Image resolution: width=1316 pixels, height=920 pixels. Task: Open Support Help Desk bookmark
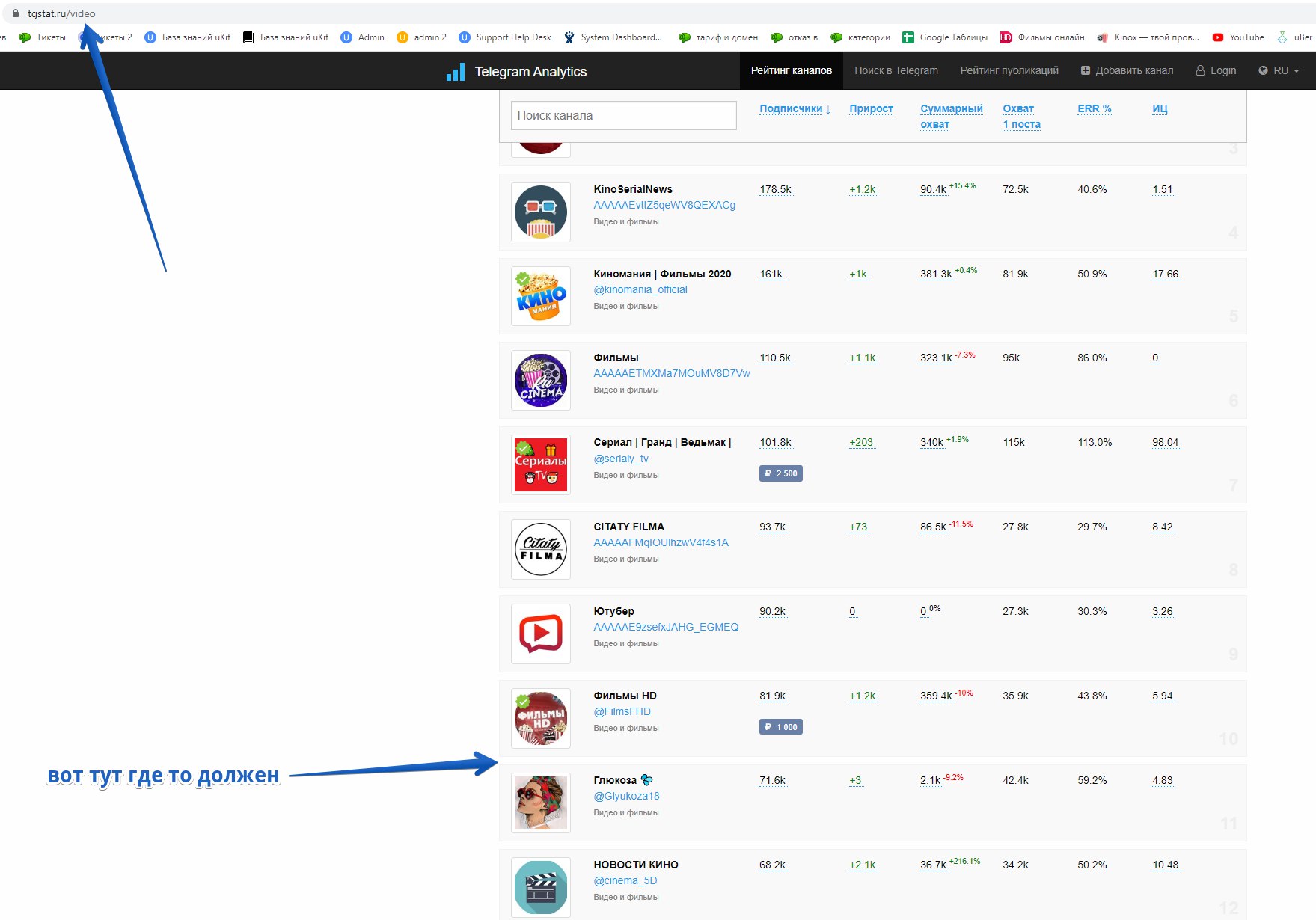pos(505,37)
